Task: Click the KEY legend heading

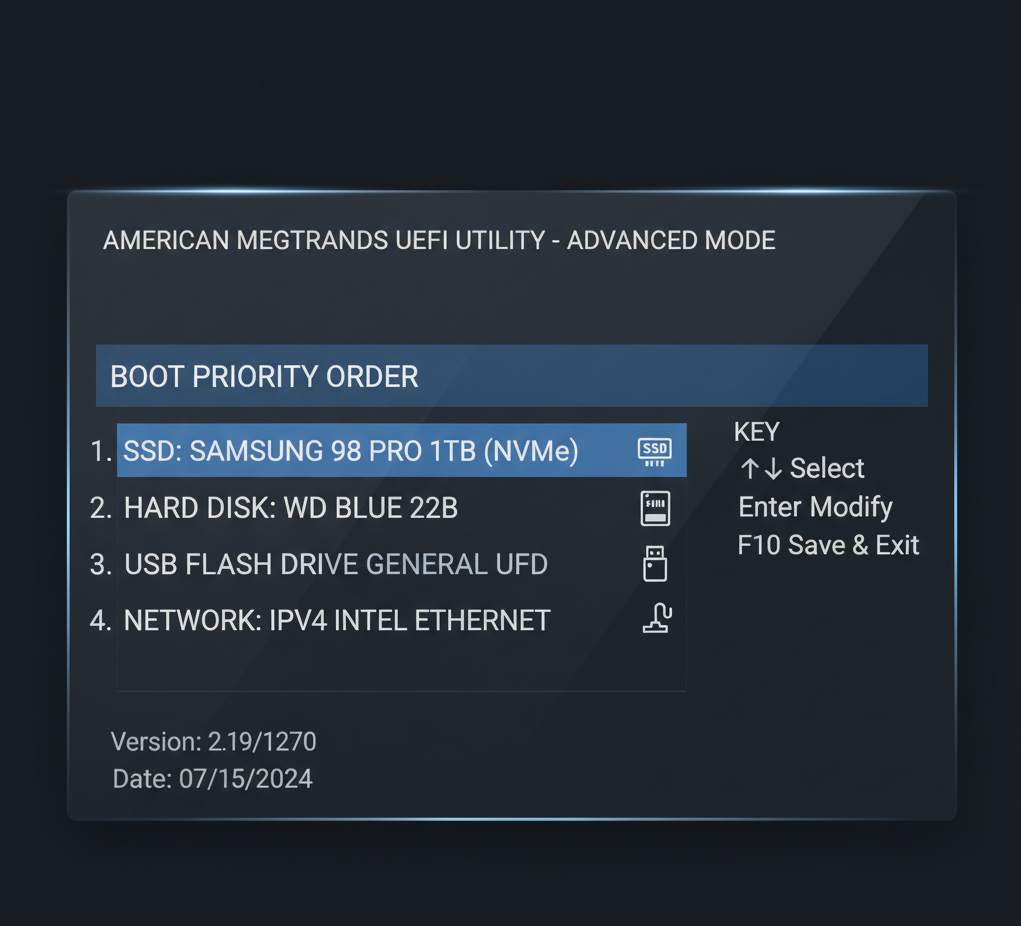Action: [757, 432]
